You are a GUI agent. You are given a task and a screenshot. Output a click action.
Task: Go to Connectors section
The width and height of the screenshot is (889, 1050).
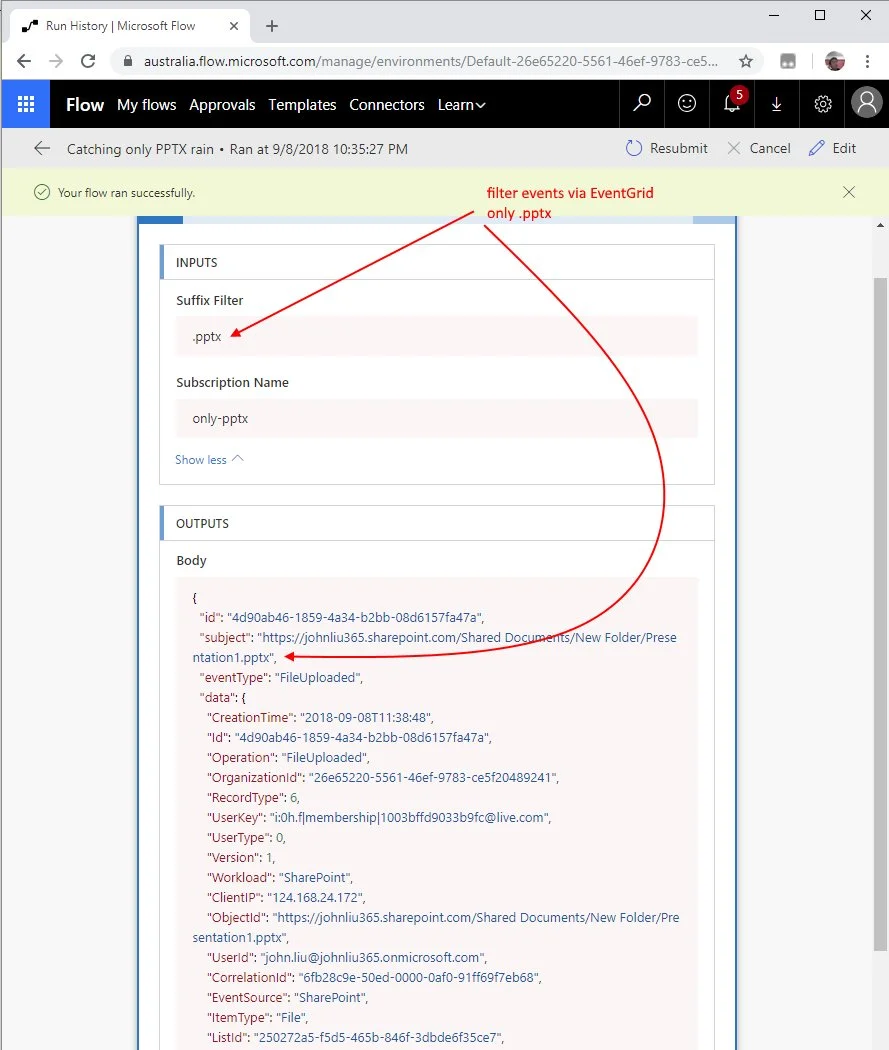click(x=386, y=105)
